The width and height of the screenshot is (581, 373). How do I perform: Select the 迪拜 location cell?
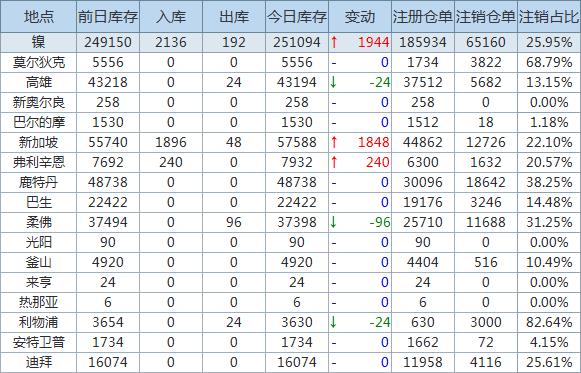[x=39, y=362]
